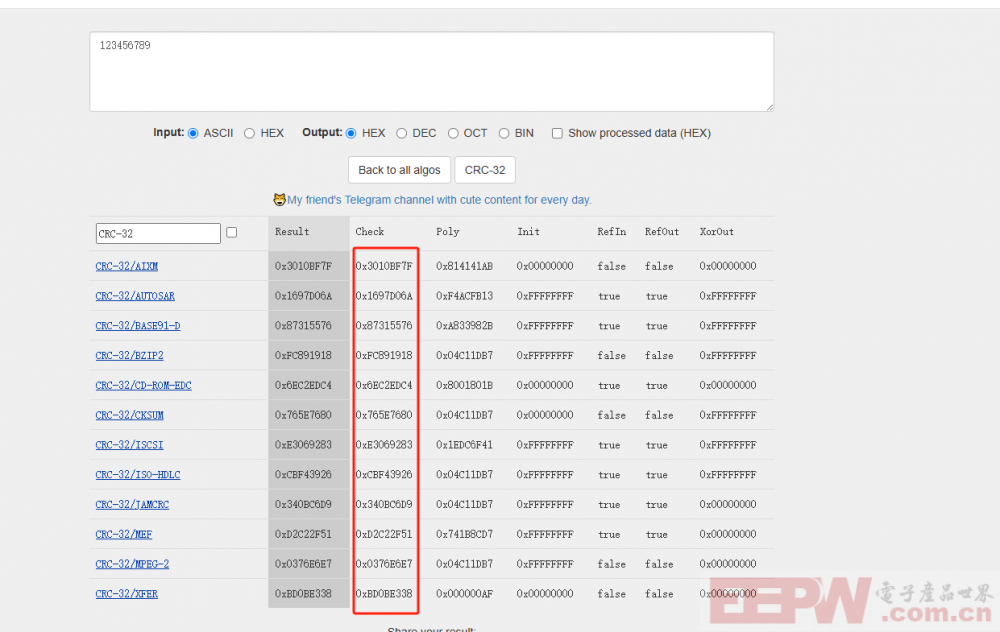This screenshot has width=1000, height=632.
Task: Click Poly value 0xF4ACFB13
Action: pos(464,296)
